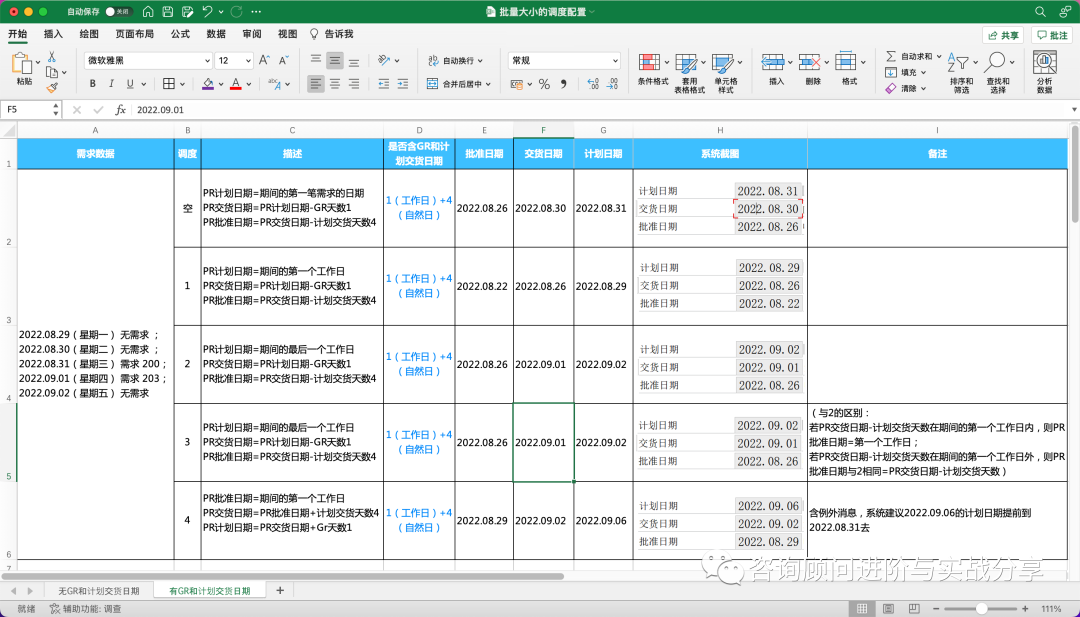Open the 页面布局 ribbon tab

tap(134, 34)
